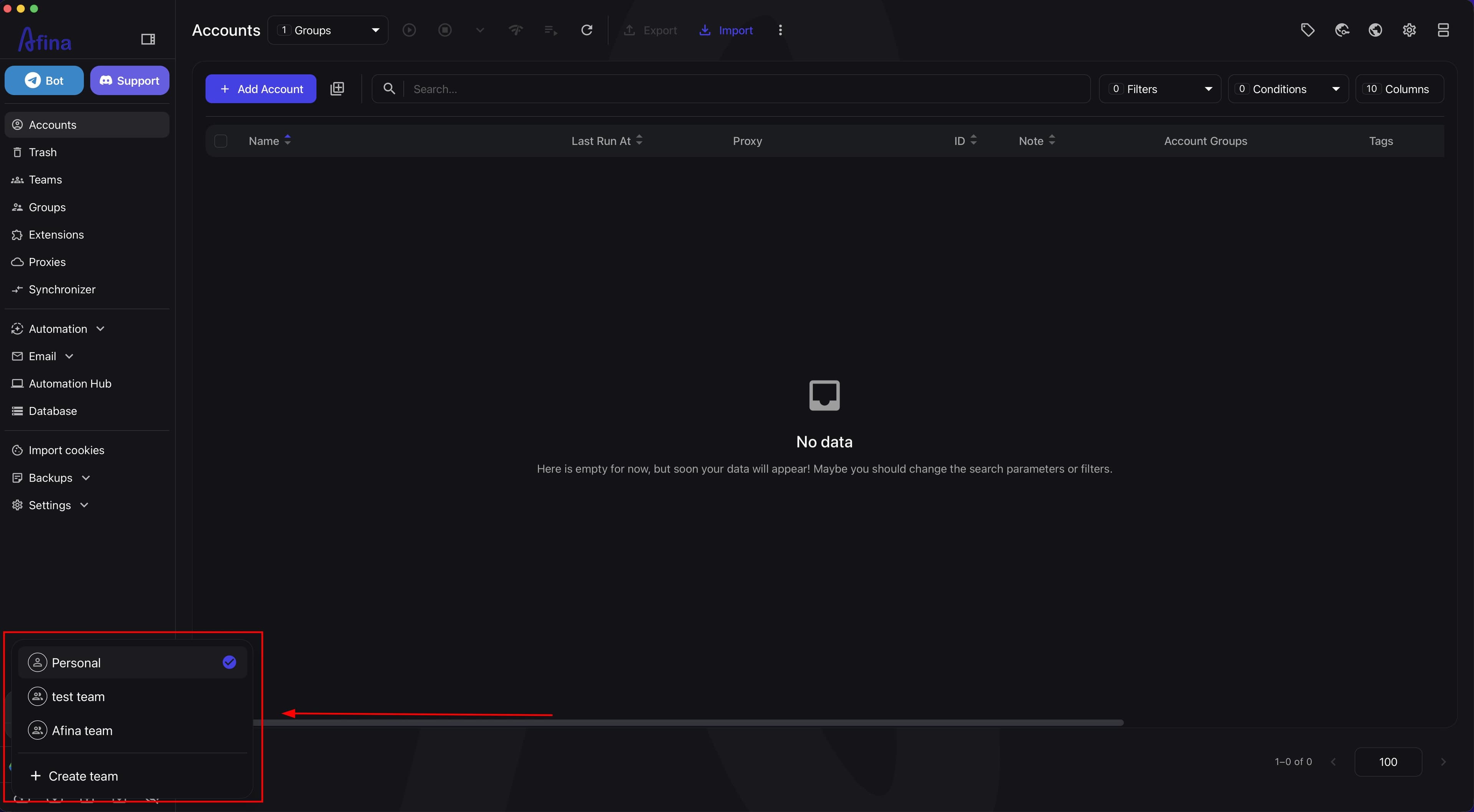The image size is (1474, 812).
Task: Click the bulk add accounts icon
Action: (x=337, y=89)
